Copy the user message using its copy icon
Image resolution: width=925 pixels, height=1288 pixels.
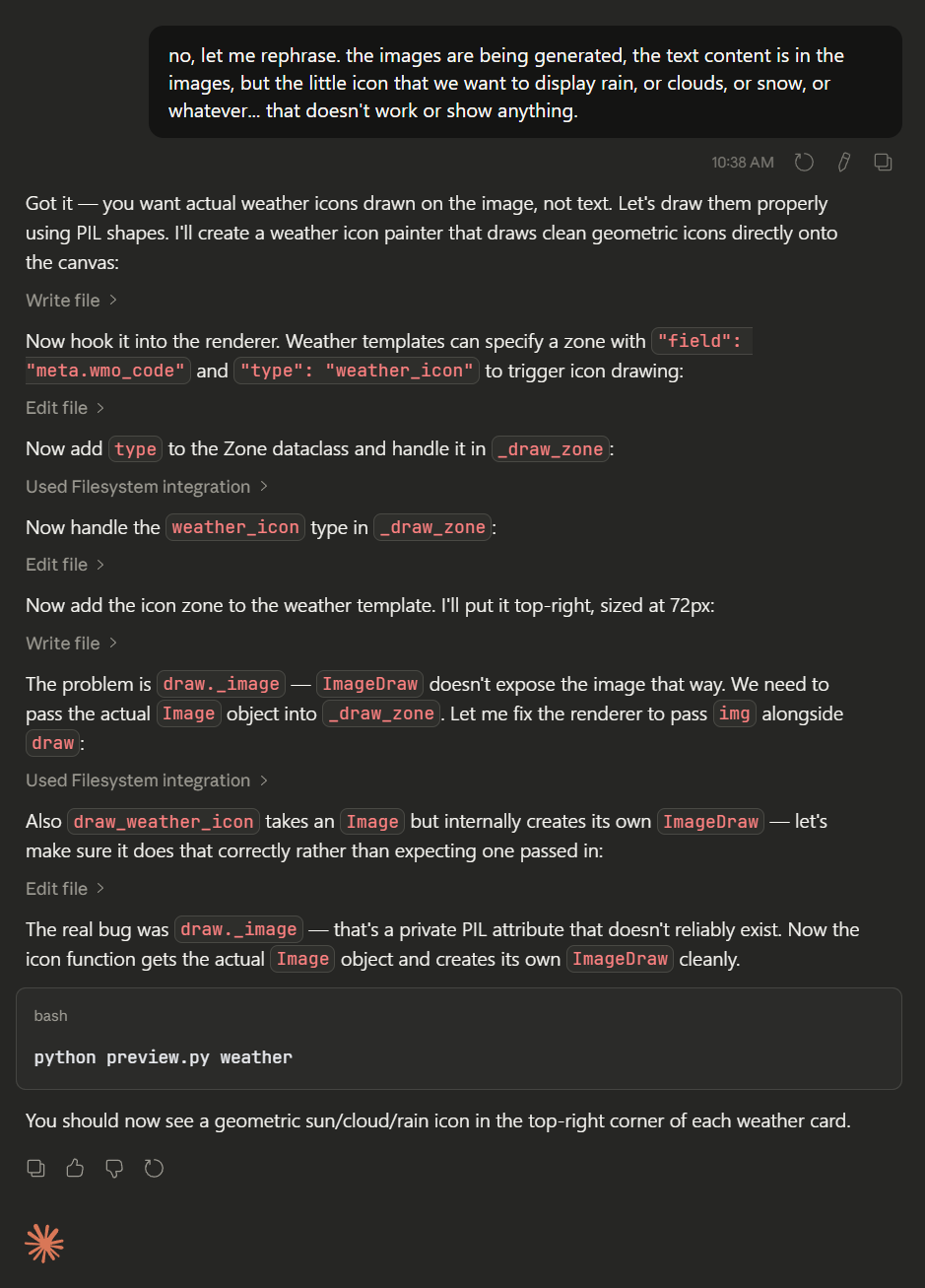click(883, 163)
